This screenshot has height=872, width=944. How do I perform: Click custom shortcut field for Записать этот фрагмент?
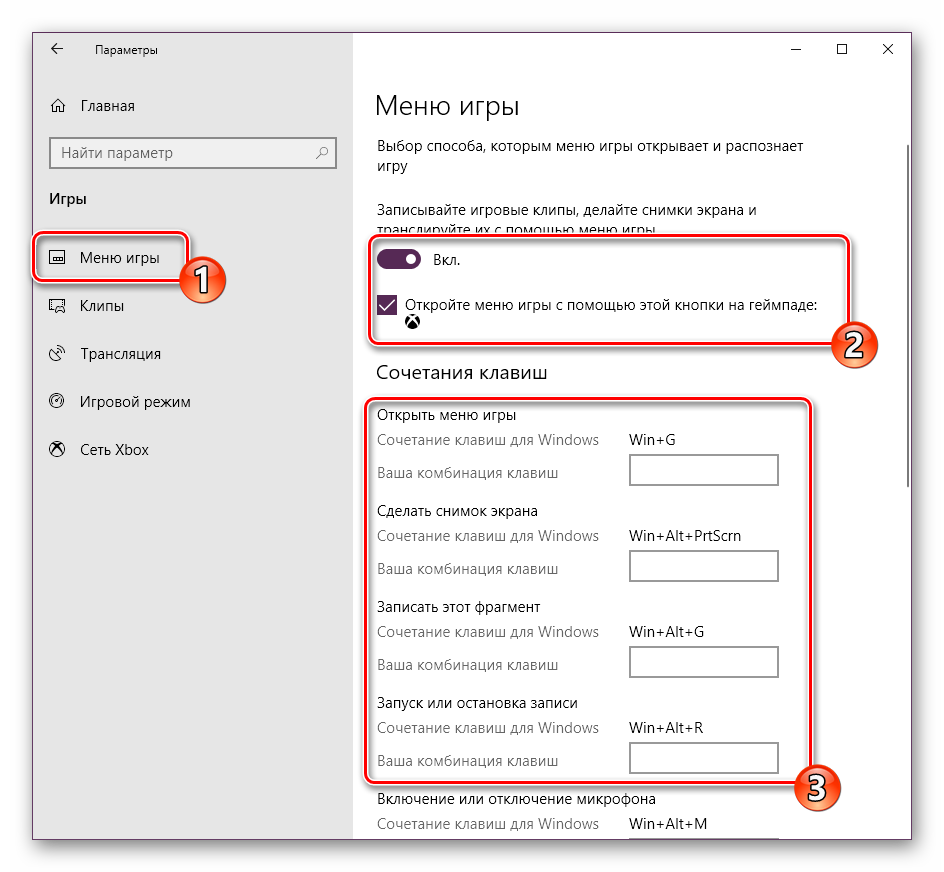(x=703, y=663)
